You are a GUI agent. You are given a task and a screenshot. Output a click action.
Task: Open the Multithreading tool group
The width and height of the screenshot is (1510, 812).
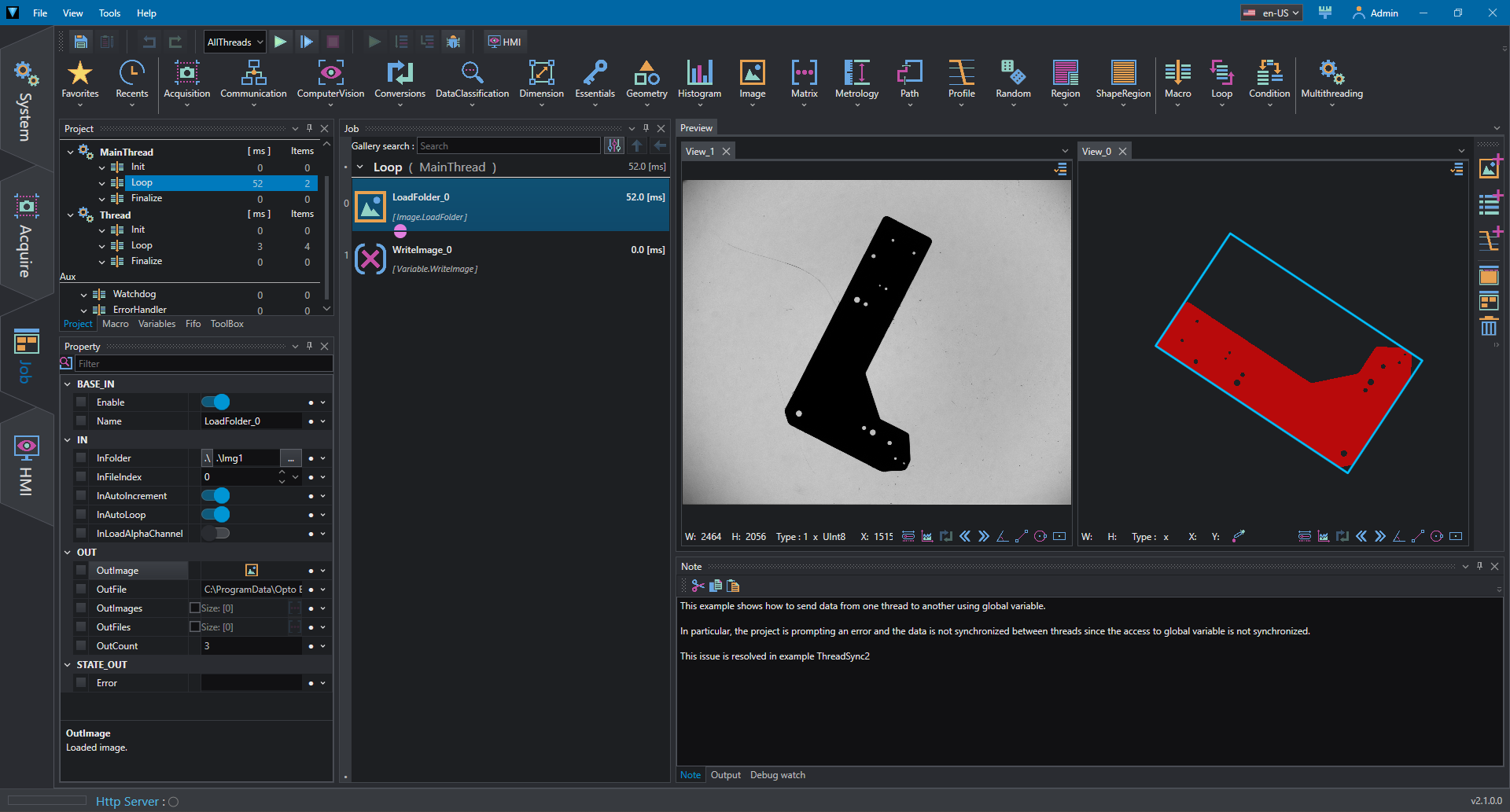tap(1331, 79)
